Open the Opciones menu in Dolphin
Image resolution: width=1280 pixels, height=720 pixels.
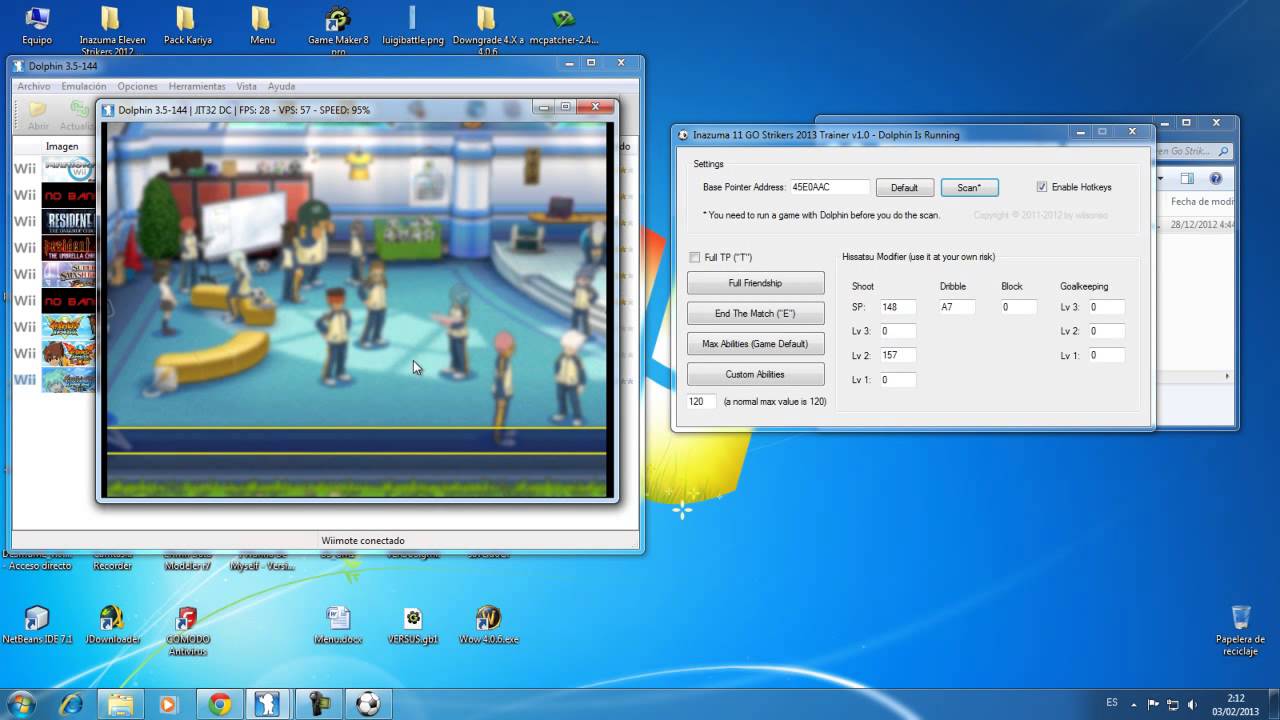pyautogui.click(x=138, y=86)
